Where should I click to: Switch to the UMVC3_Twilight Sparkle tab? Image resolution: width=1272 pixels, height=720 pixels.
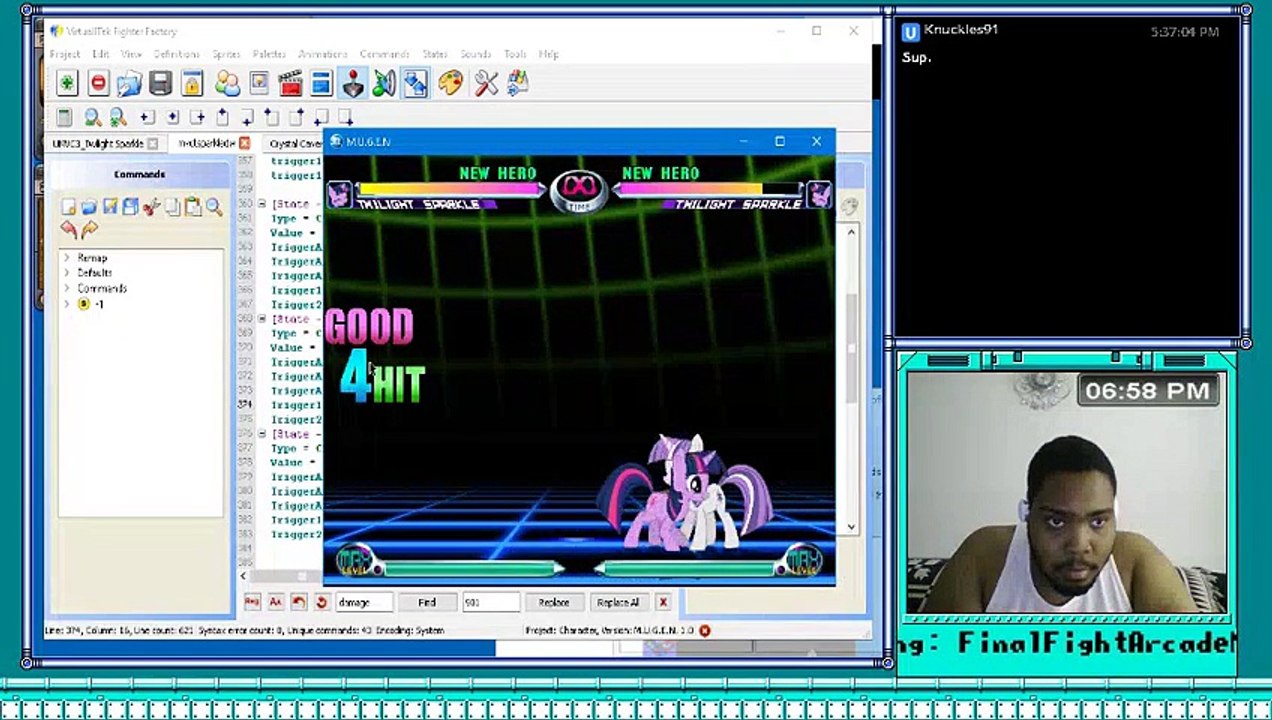coord(98,144)
